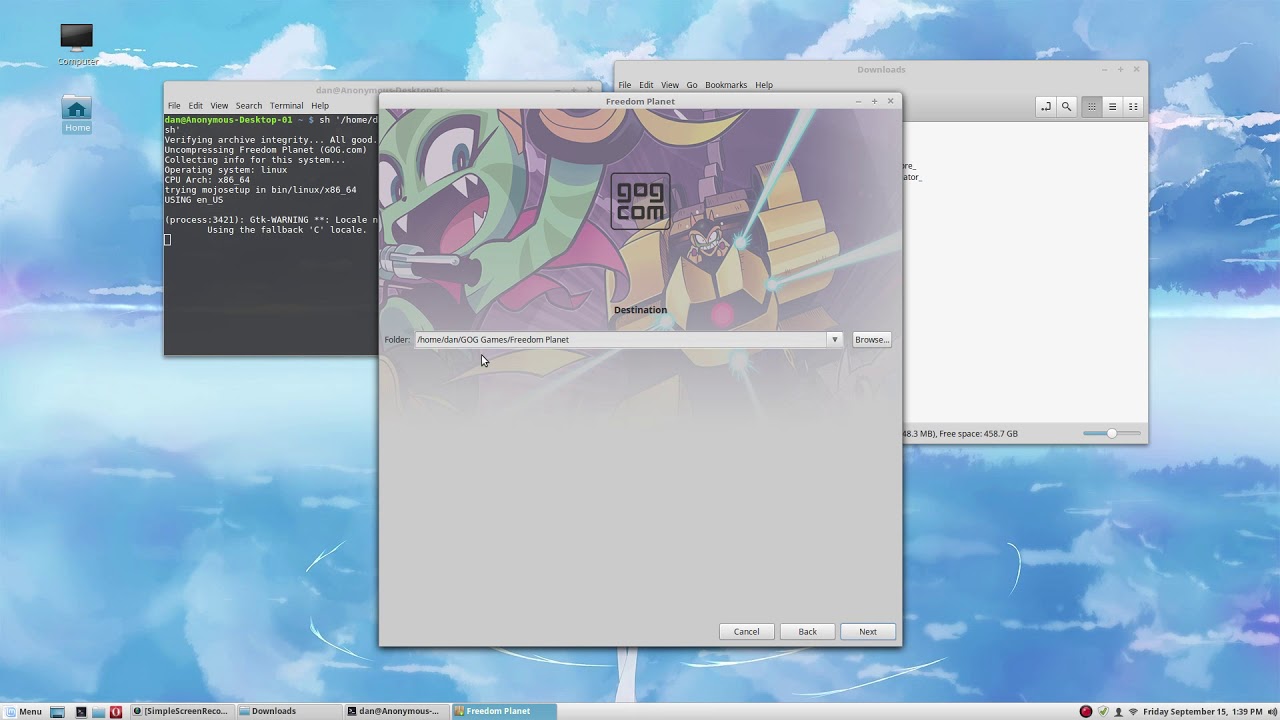Viewport: 1280px width, 720px height.
Task: Maximize the Downloads window
Action: 1120,69
